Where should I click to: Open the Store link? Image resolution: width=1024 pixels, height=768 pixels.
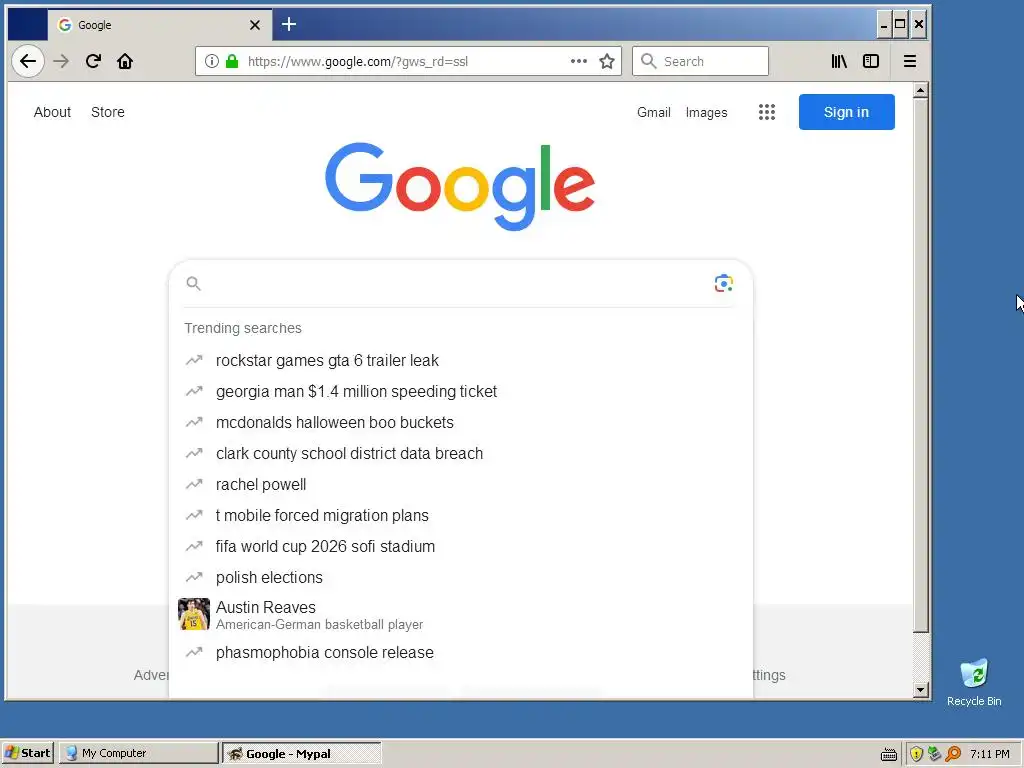click(108, 112)
